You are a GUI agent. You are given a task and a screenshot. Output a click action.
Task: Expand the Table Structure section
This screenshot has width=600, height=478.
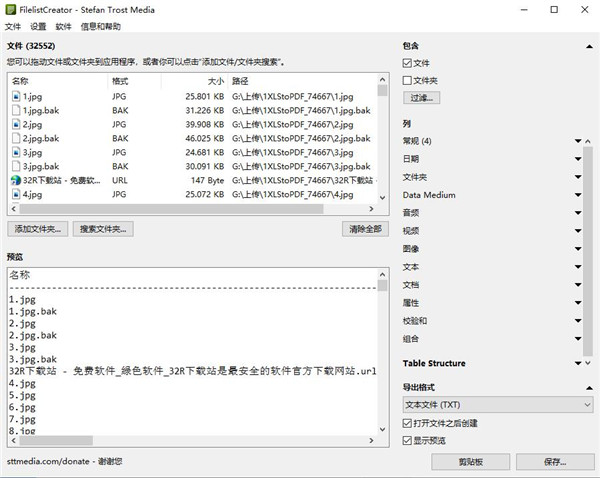pyautogui.click(x=578, y=363)
